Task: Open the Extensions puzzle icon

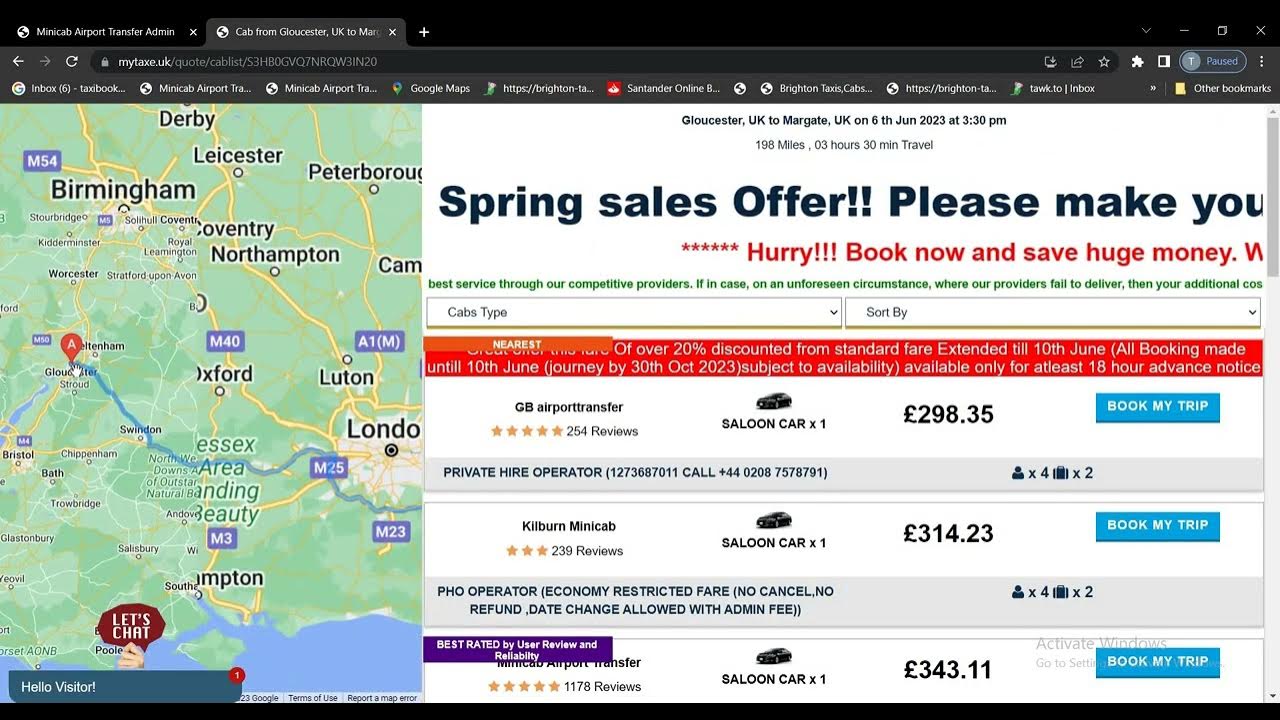Action: point(1137,61)
